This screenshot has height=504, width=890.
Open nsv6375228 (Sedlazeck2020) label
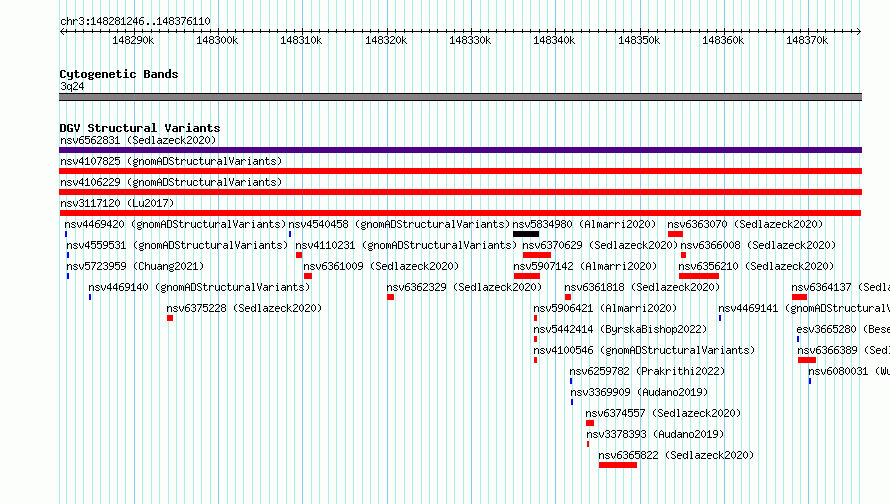point(244,308)
